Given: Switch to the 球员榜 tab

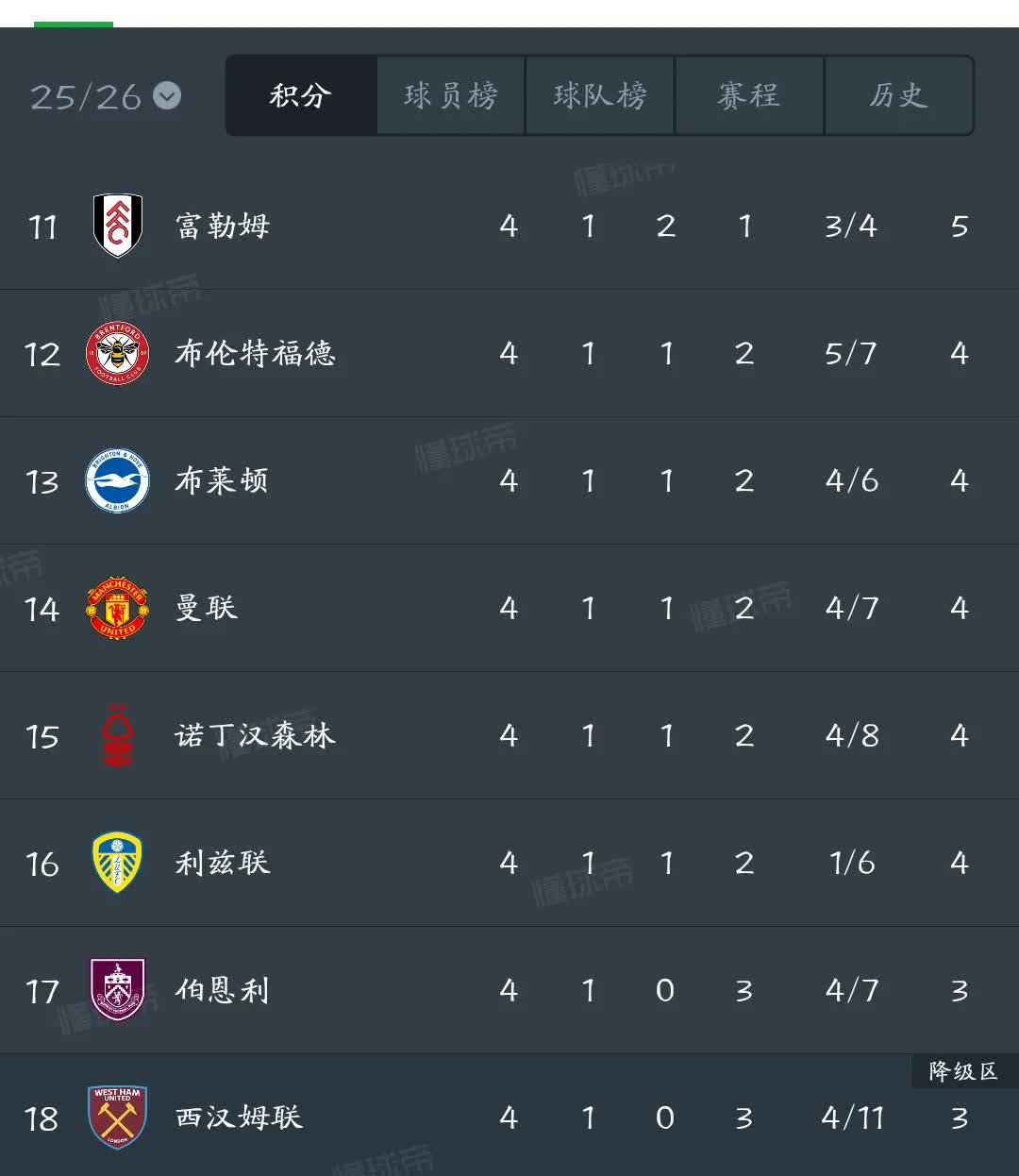Looking at the screenshot, I should pos(451,95).
